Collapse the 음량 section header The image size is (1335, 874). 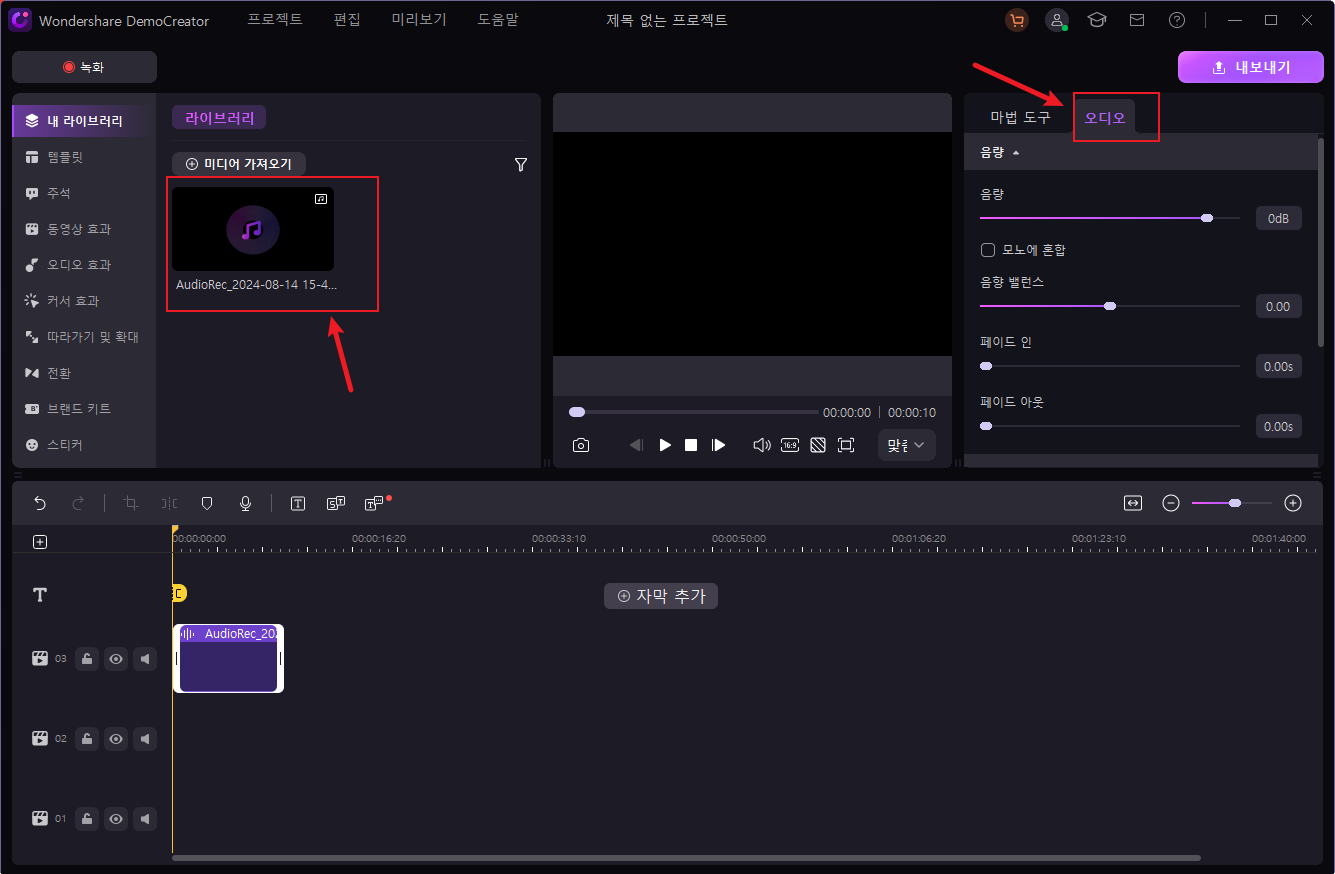[x=1141, y=153]
